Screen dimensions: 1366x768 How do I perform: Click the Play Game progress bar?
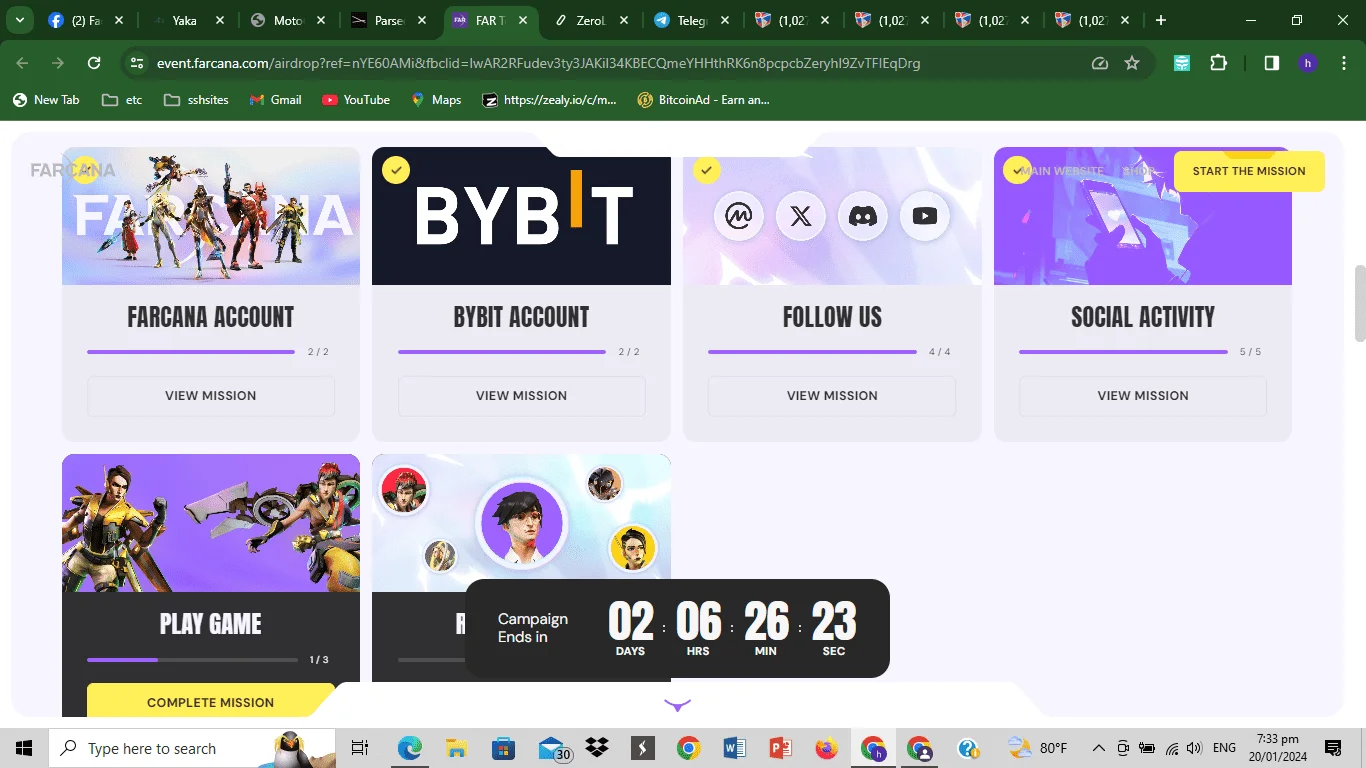point(192,660)
